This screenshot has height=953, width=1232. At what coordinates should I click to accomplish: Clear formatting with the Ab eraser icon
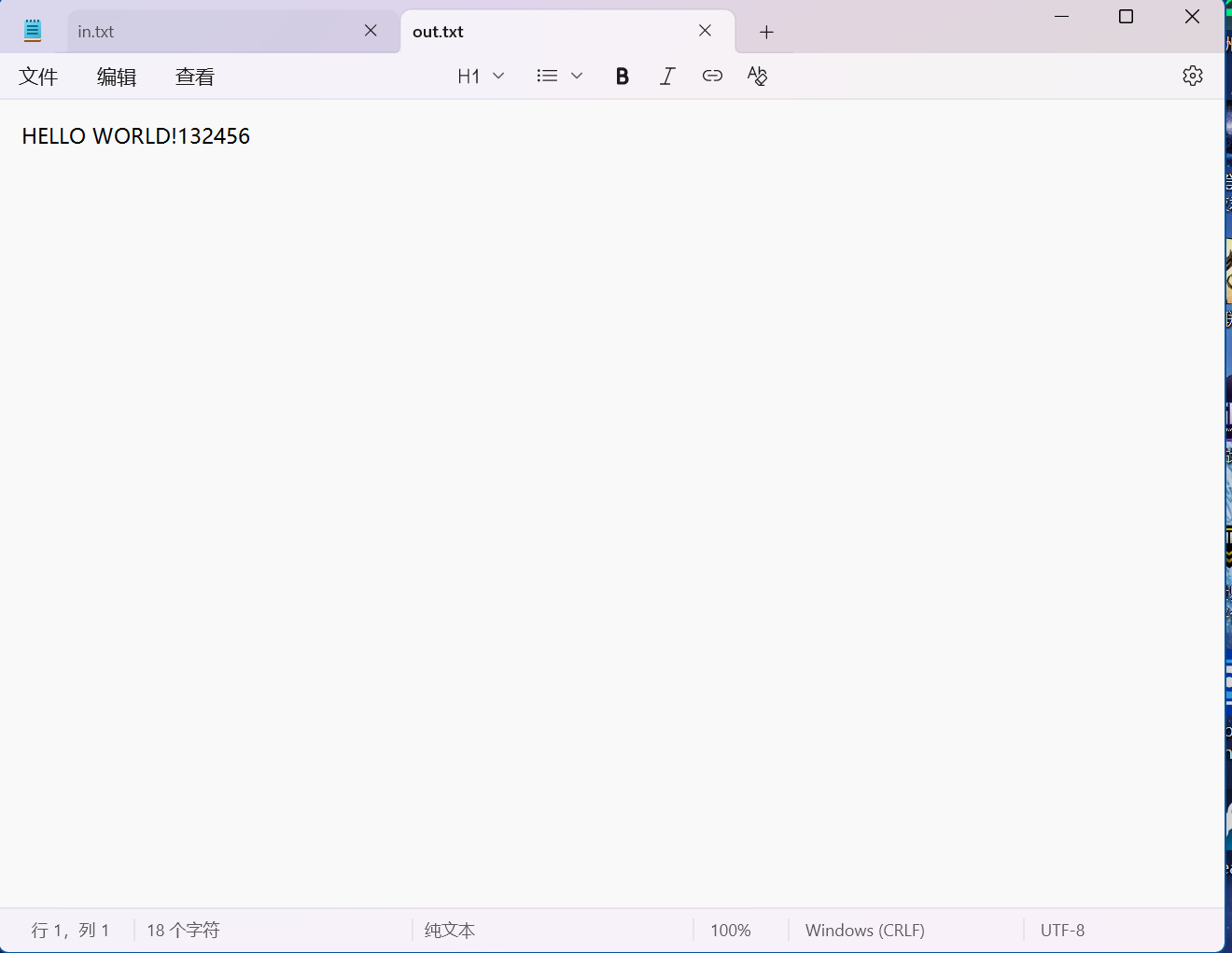pos(757,76)
